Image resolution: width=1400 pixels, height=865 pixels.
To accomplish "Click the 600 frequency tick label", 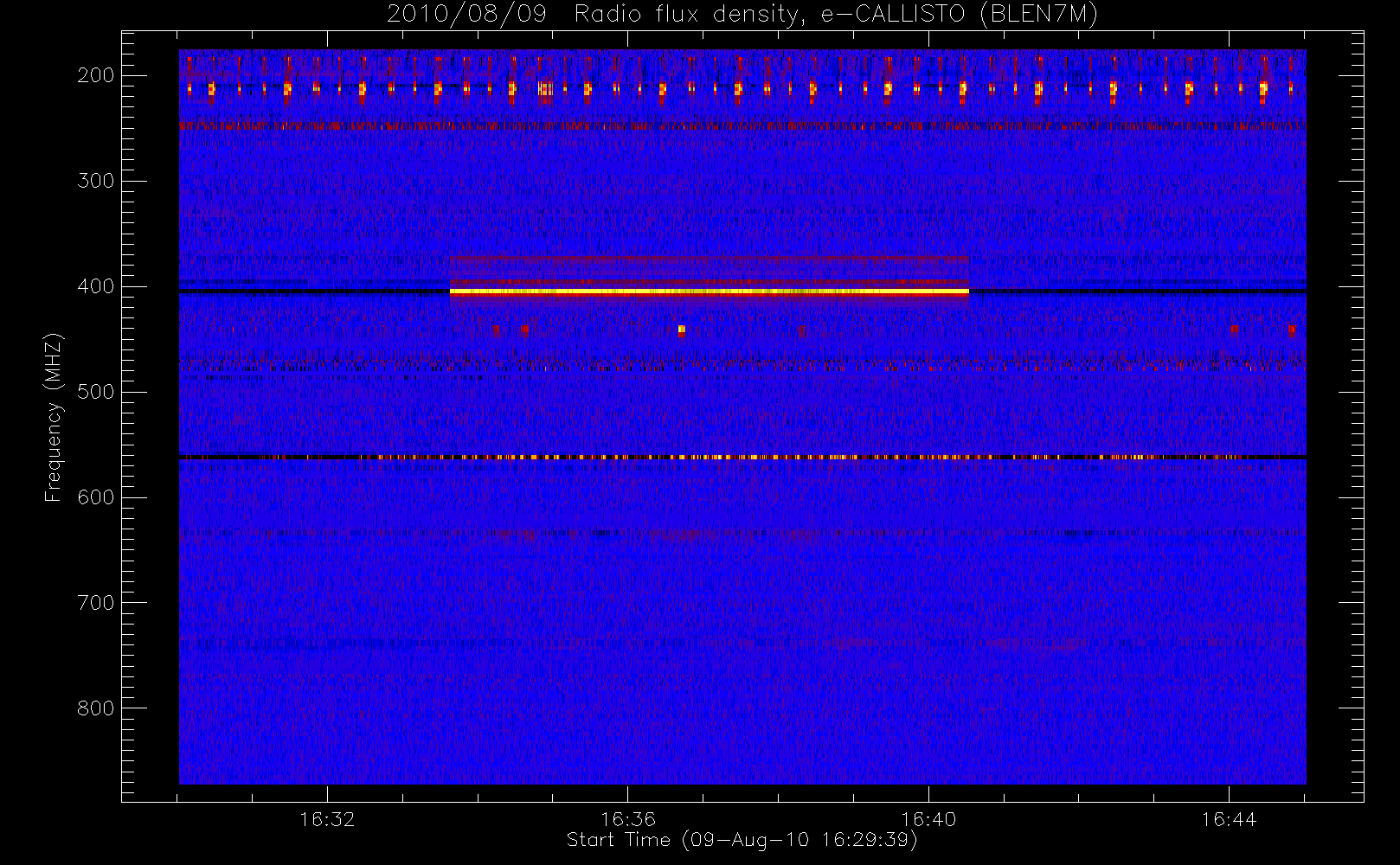I will click(95, 497).
